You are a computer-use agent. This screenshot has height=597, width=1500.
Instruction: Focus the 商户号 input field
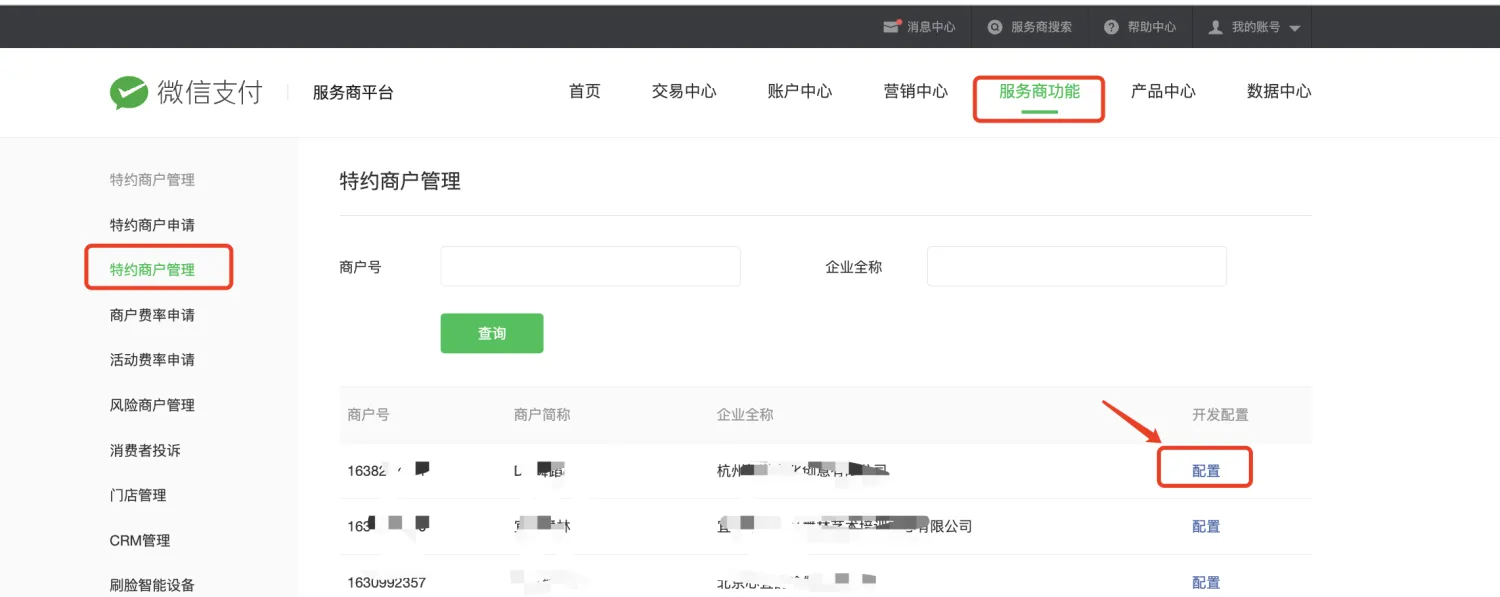tap(590, 267)
